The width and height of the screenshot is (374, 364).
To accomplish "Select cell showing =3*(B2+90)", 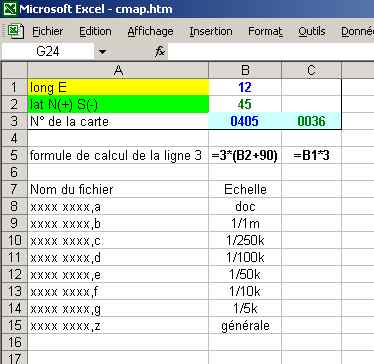I will coord(245,156).
